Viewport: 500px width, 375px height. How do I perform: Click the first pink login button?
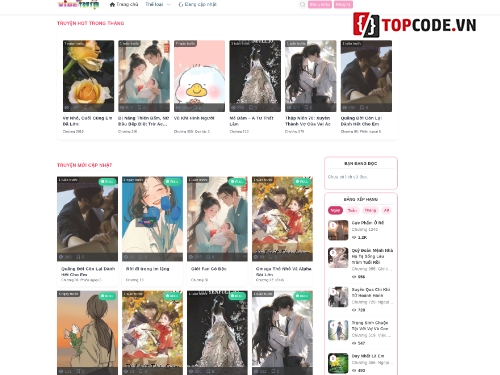click(x=320, y=5)
